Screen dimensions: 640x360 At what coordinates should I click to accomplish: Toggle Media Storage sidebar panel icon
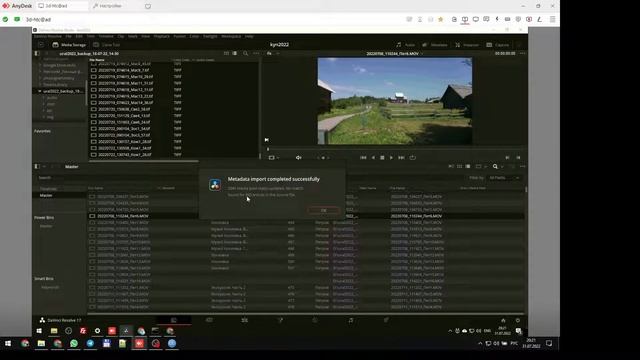pyautogui.click(x=37, y=53)
